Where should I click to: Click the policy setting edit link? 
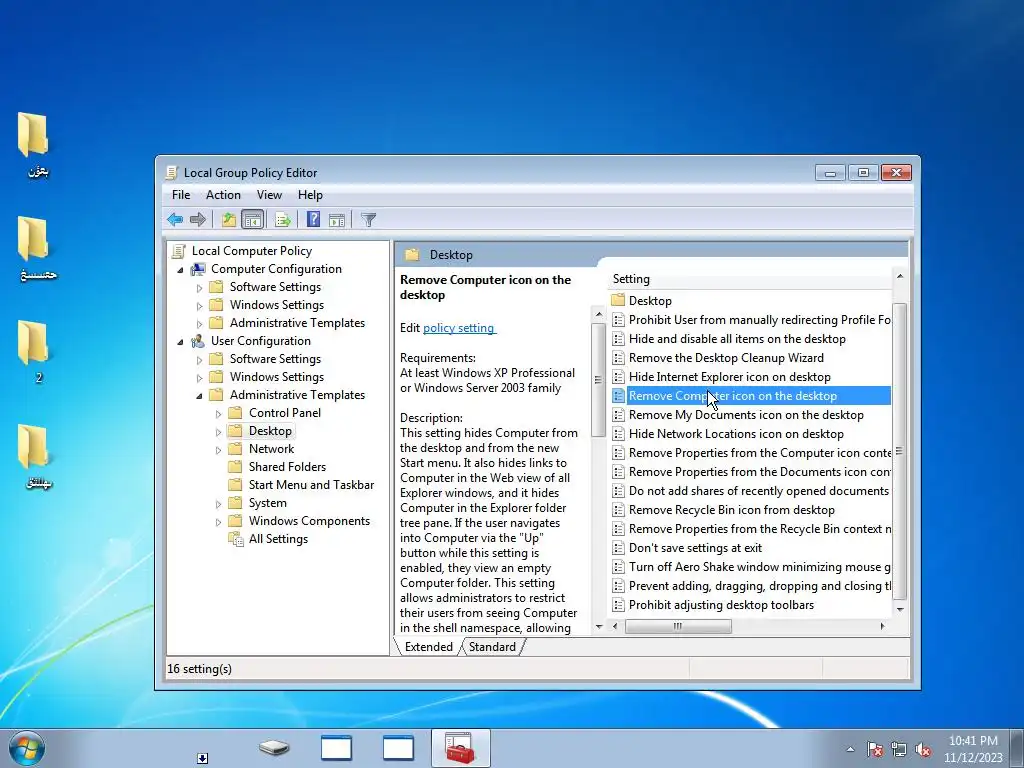click(458, 328)
